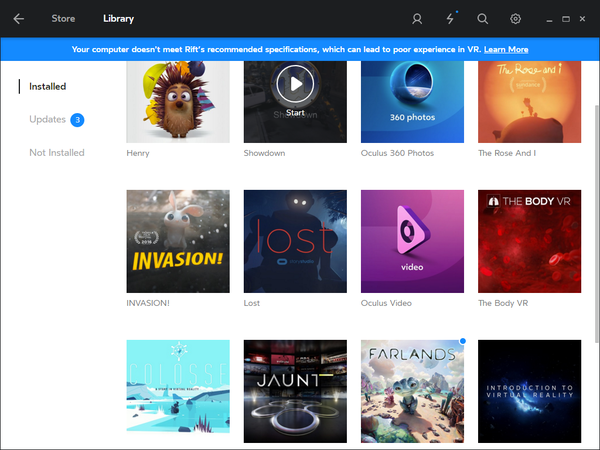Viewport: 600px width, 450px height.
Task: Start Showdown with the play button
Action: (295, 84)
